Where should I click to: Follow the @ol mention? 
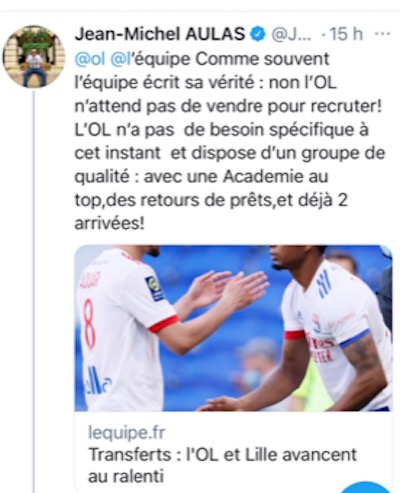tap(90, 59)
